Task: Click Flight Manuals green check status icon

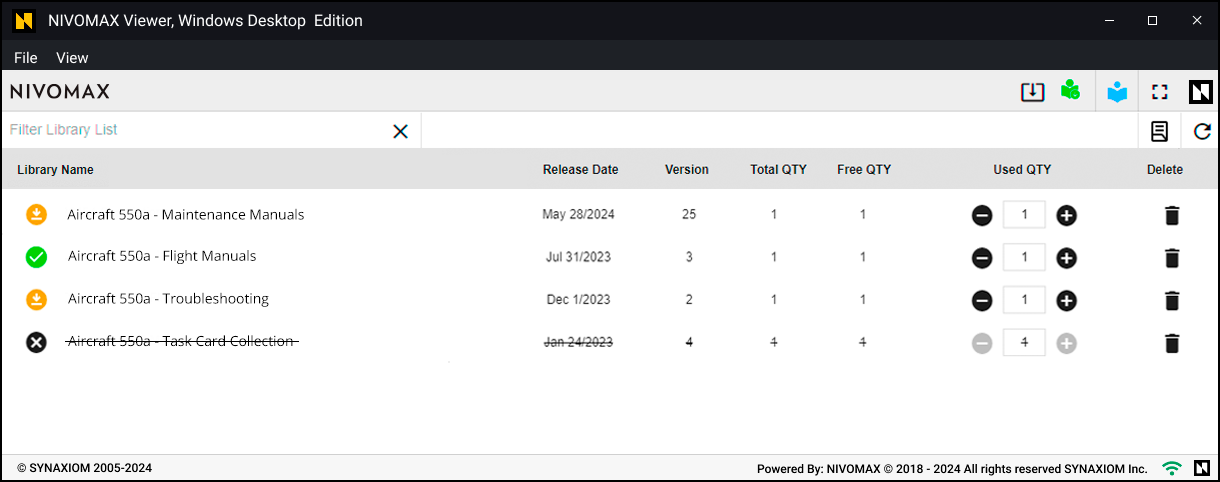Action: (x=36, y=257)
